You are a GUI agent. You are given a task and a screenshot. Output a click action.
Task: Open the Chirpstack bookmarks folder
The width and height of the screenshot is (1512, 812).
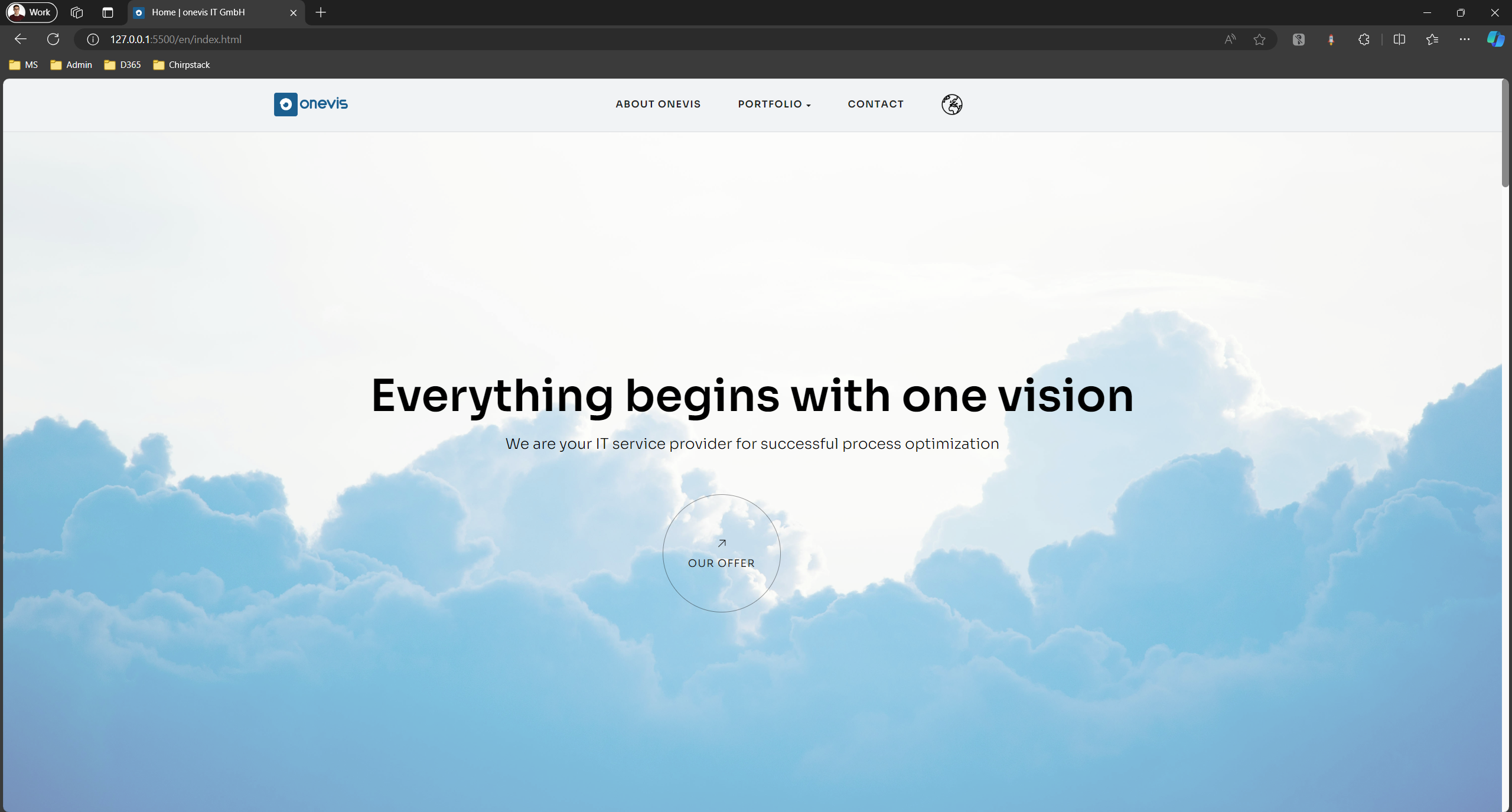(181, 65)
